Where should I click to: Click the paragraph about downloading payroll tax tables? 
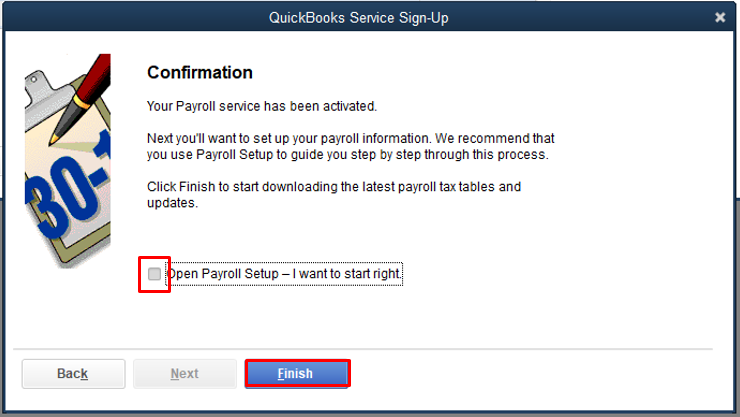[x=333, y=195]
